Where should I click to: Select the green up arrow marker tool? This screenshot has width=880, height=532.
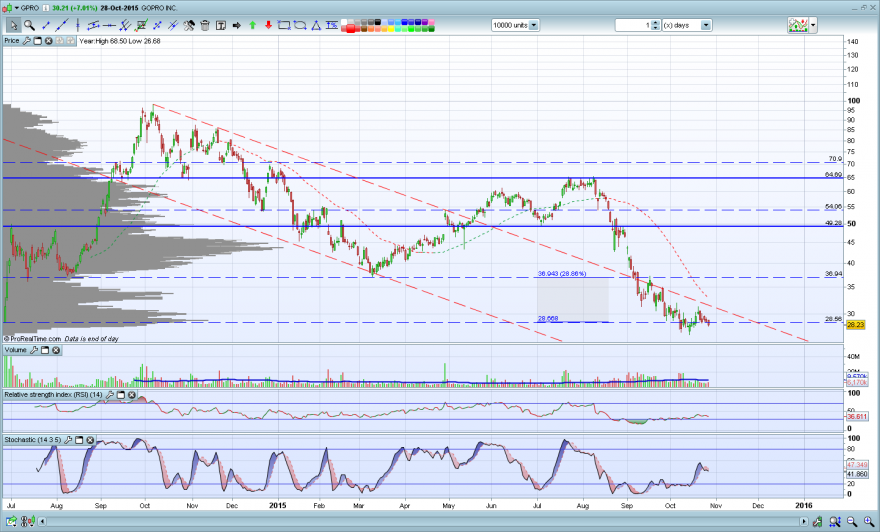point(253,25)
